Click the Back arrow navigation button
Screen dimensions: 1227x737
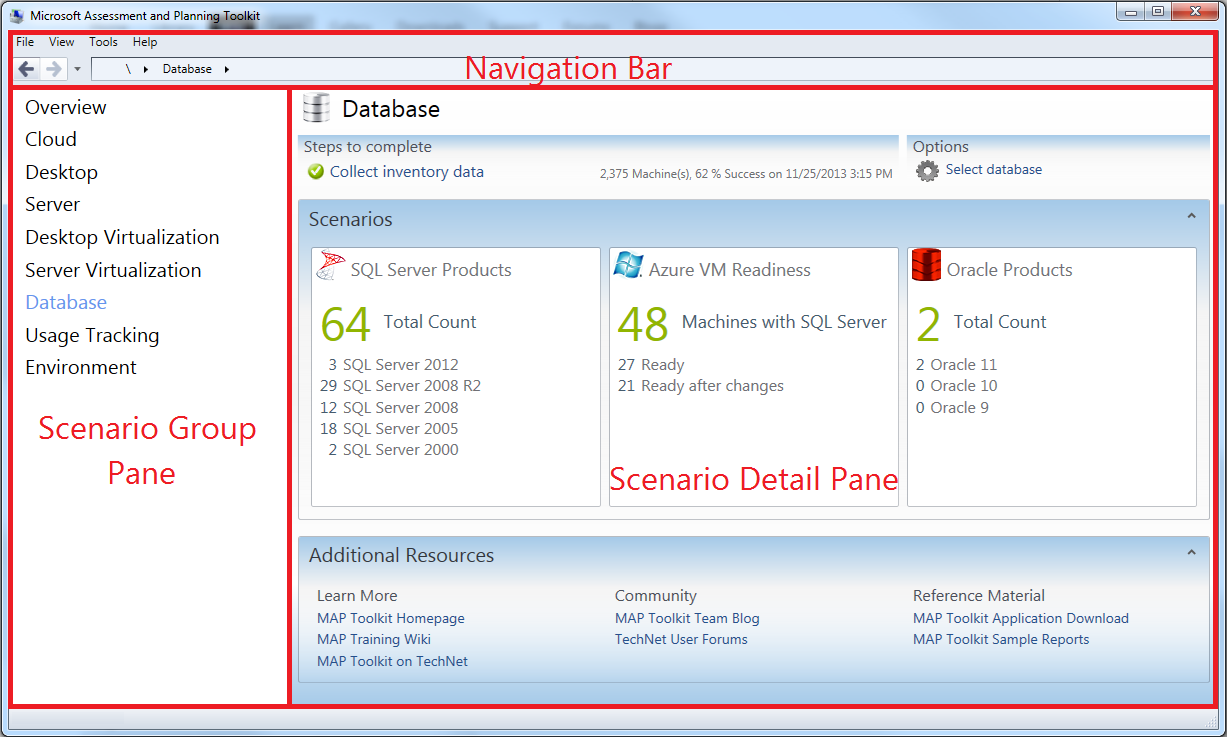pos(27,69)
